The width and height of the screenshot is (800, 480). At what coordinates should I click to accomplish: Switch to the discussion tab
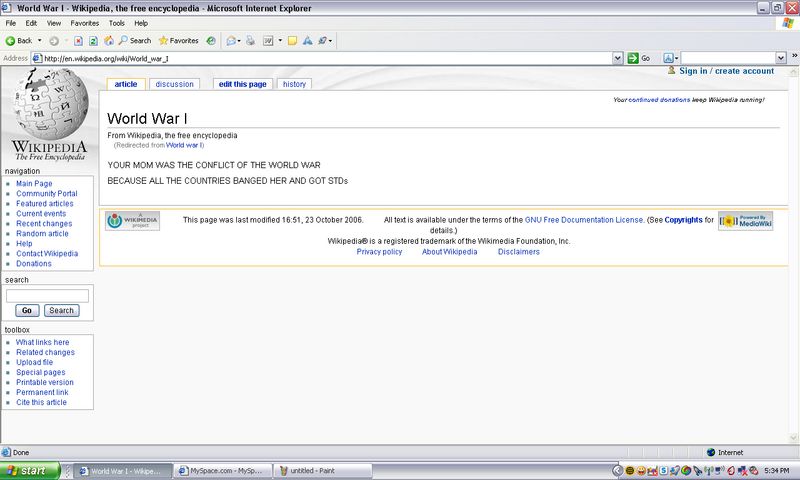tap(174, 84)
